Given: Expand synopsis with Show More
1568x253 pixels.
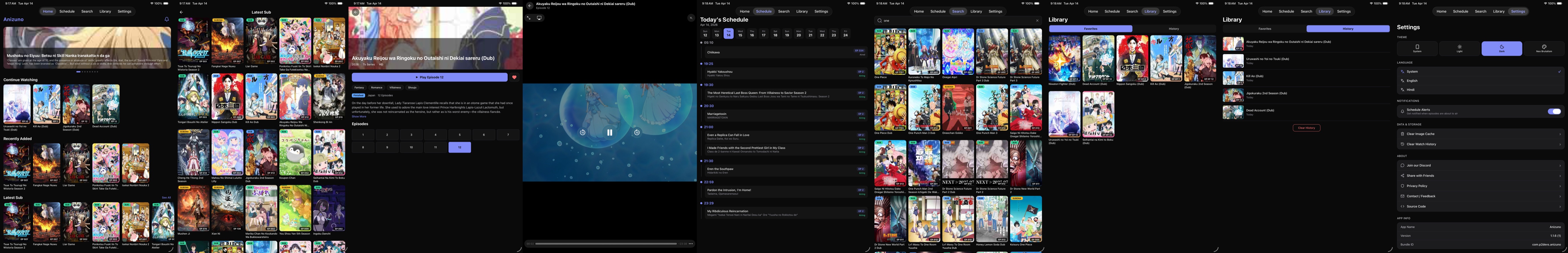Looking at the screenshot, I should (x=359, y=116).
